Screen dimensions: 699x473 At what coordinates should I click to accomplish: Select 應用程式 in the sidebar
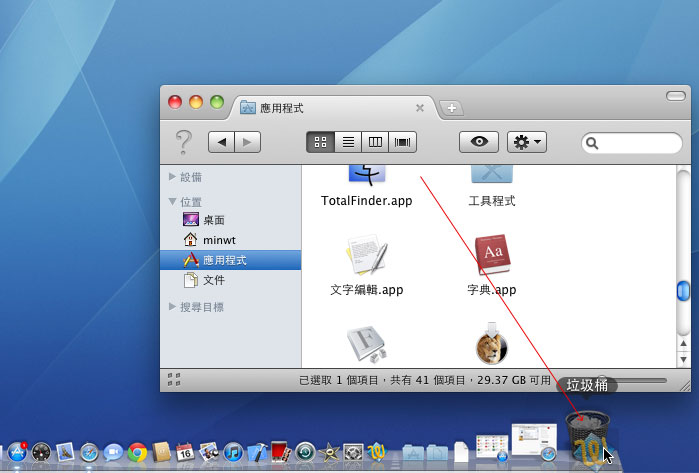pyautogui.click(x=230, y=260)
